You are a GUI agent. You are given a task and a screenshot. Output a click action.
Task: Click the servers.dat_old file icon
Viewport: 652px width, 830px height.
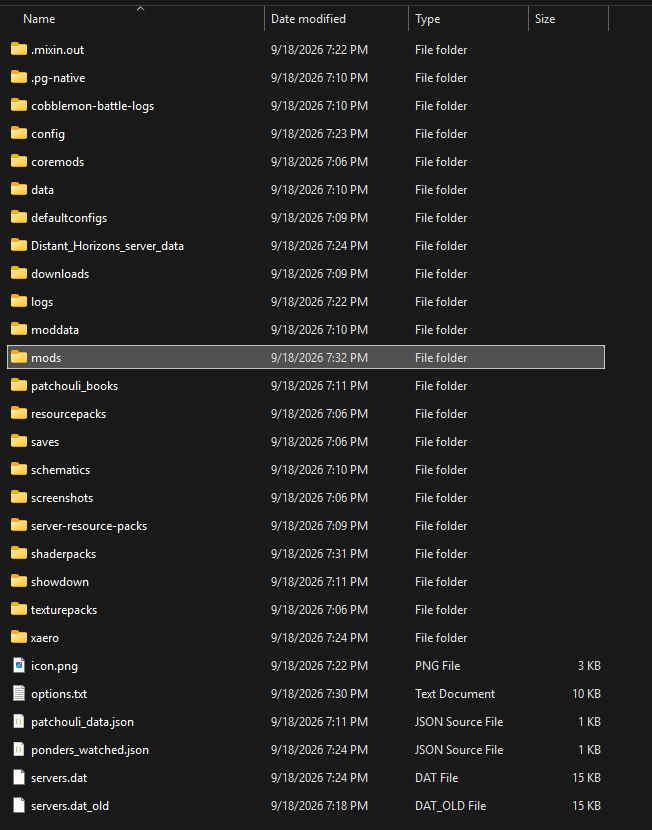19,806
